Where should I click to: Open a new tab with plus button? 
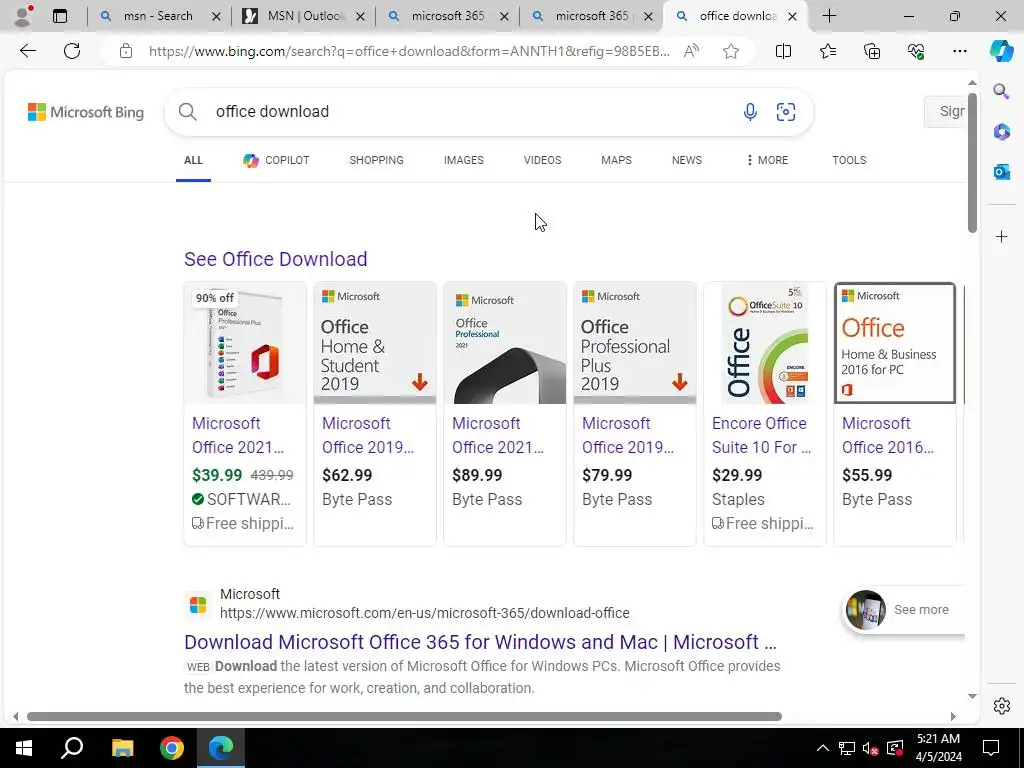point(829,16)
